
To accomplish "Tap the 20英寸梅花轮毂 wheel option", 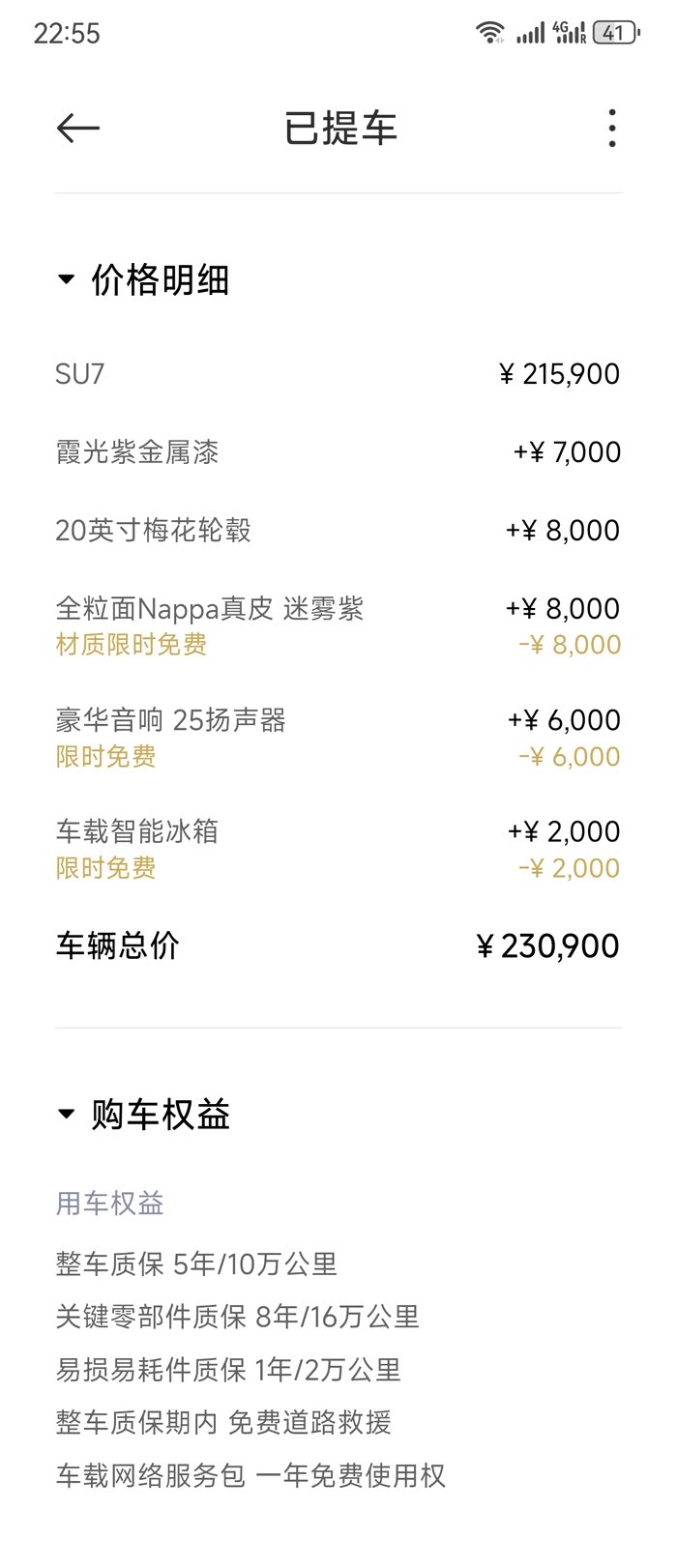I will pyautogui.click(x=153, y=531).
